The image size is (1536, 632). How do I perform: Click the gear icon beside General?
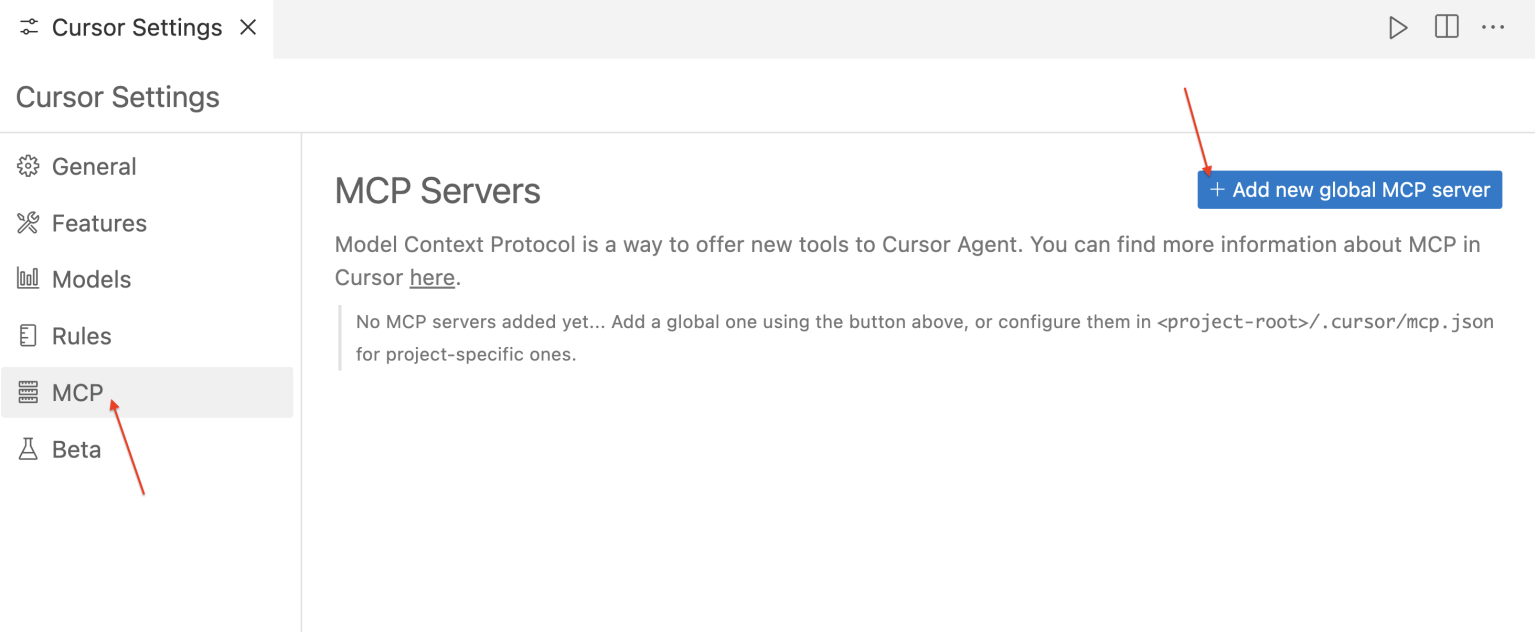click(x=28, y=167)
